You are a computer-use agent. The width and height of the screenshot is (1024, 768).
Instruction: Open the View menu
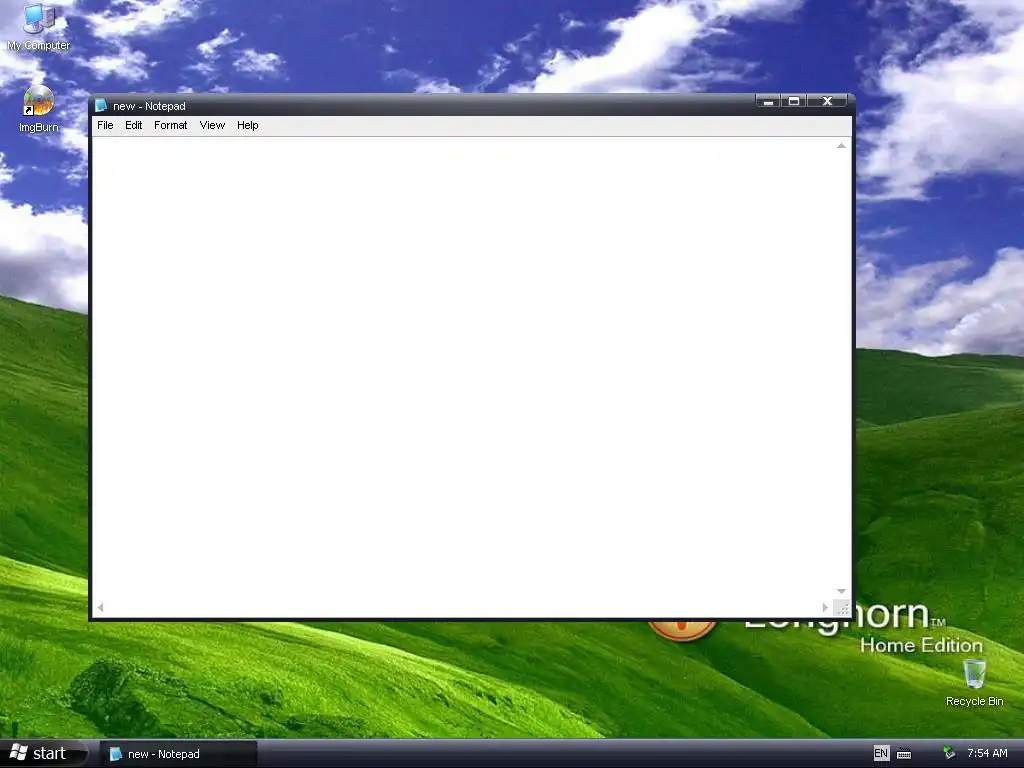coord(212,125)
